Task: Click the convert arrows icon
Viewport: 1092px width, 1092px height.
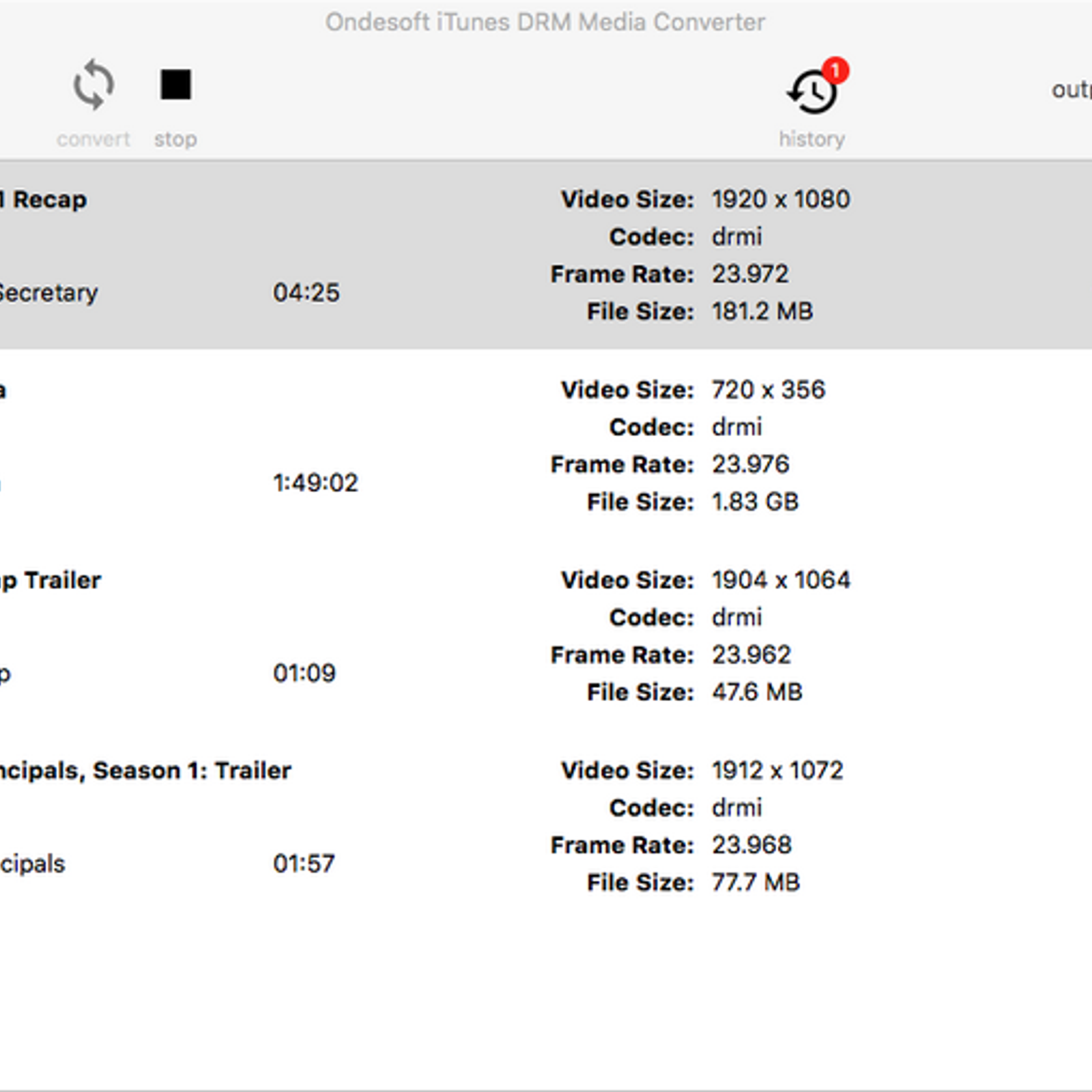Action: (x=94, y=85)
